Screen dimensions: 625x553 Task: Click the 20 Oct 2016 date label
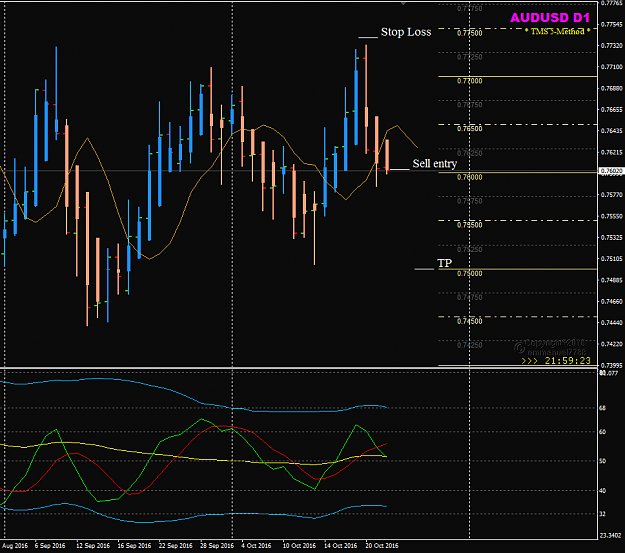point(382,546)
